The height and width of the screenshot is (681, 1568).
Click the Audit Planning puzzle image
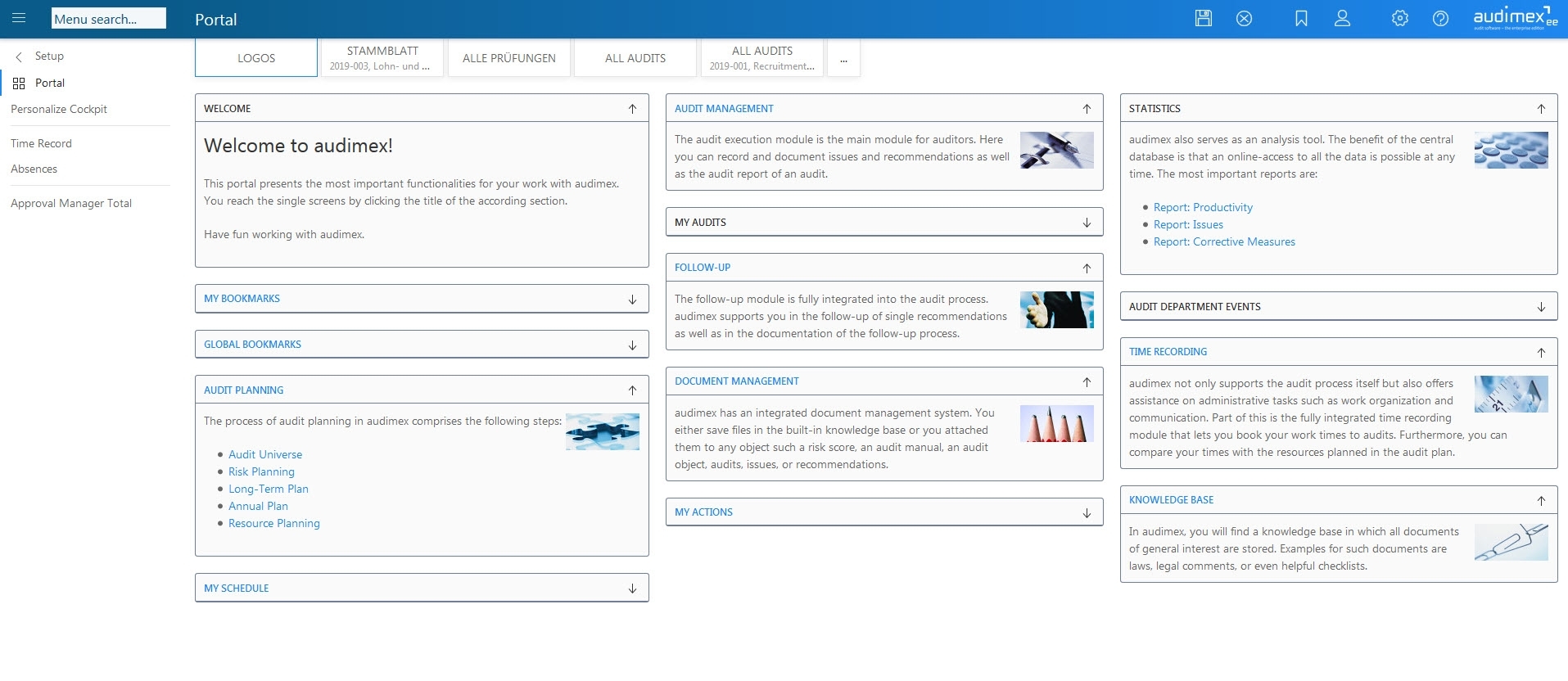tap(602, 431)
